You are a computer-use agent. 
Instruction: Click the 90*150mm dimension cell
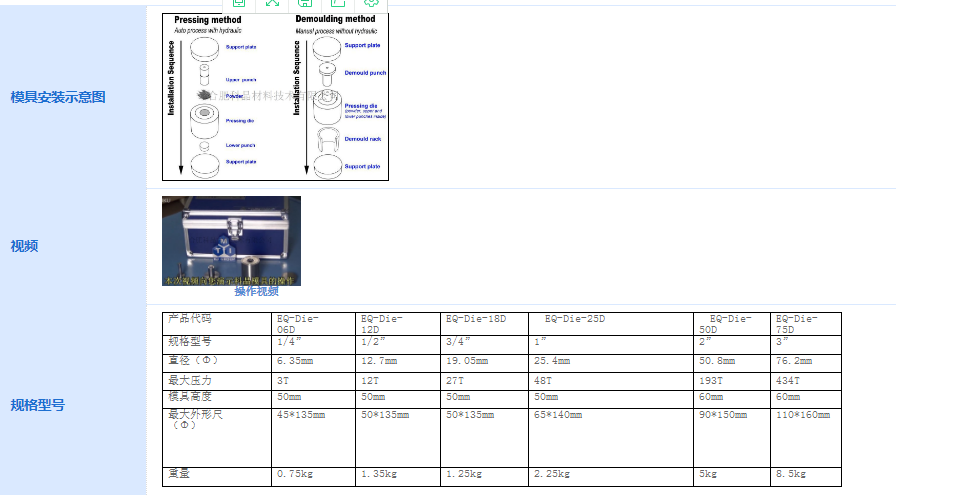pyautogui.click(x=732, y=438)
